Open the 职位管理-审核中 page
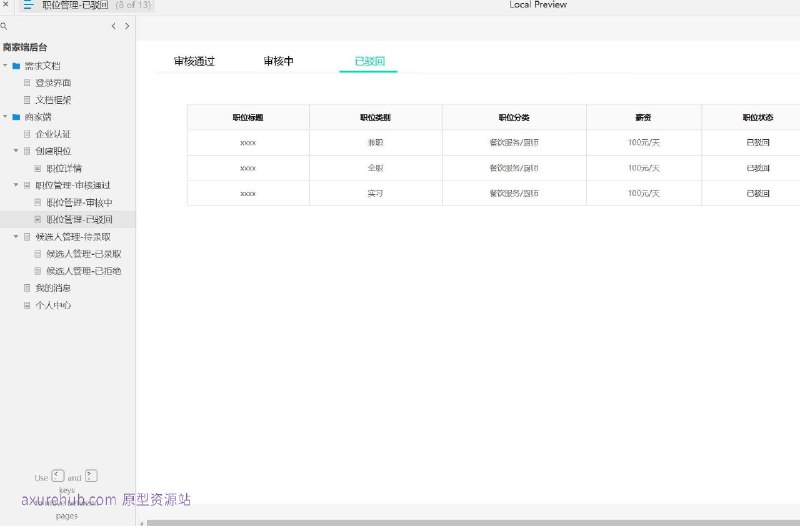The image size is (800, 526). [x=79, y=203]
